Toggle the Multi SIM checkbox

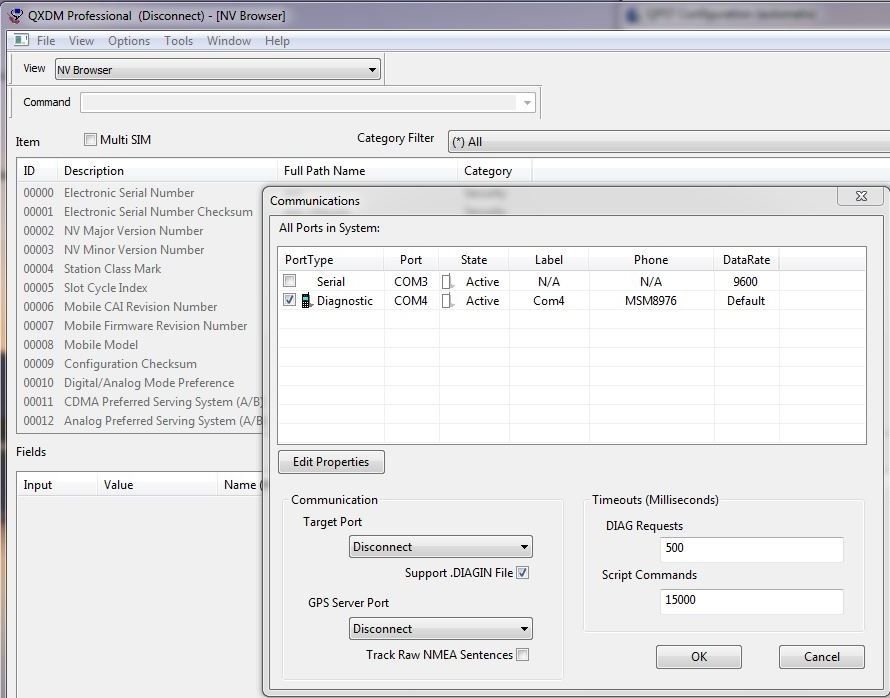[x=90, y=140]
